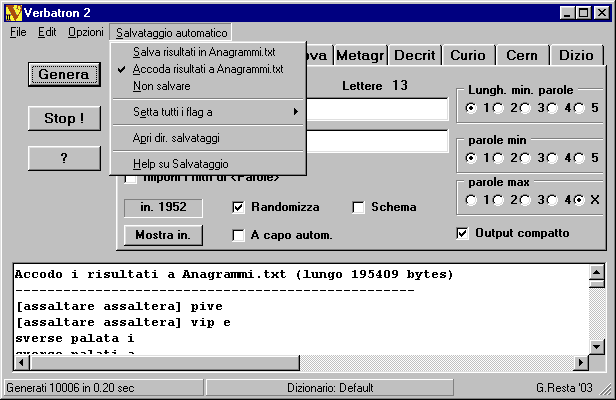The image size is (616, 400).
Task: Set parole min to 1
Action: (x=471, y=158)
